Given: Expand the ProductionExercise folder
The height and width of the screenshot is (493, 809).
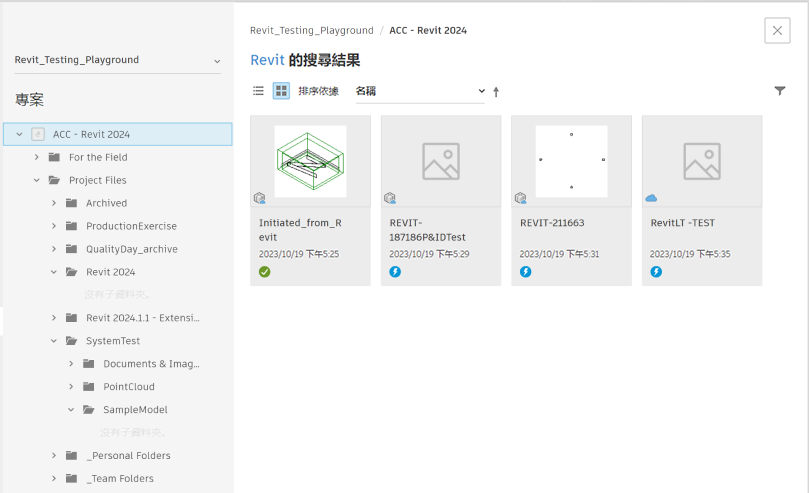Looking at the screenshot, I should [54, 226].
